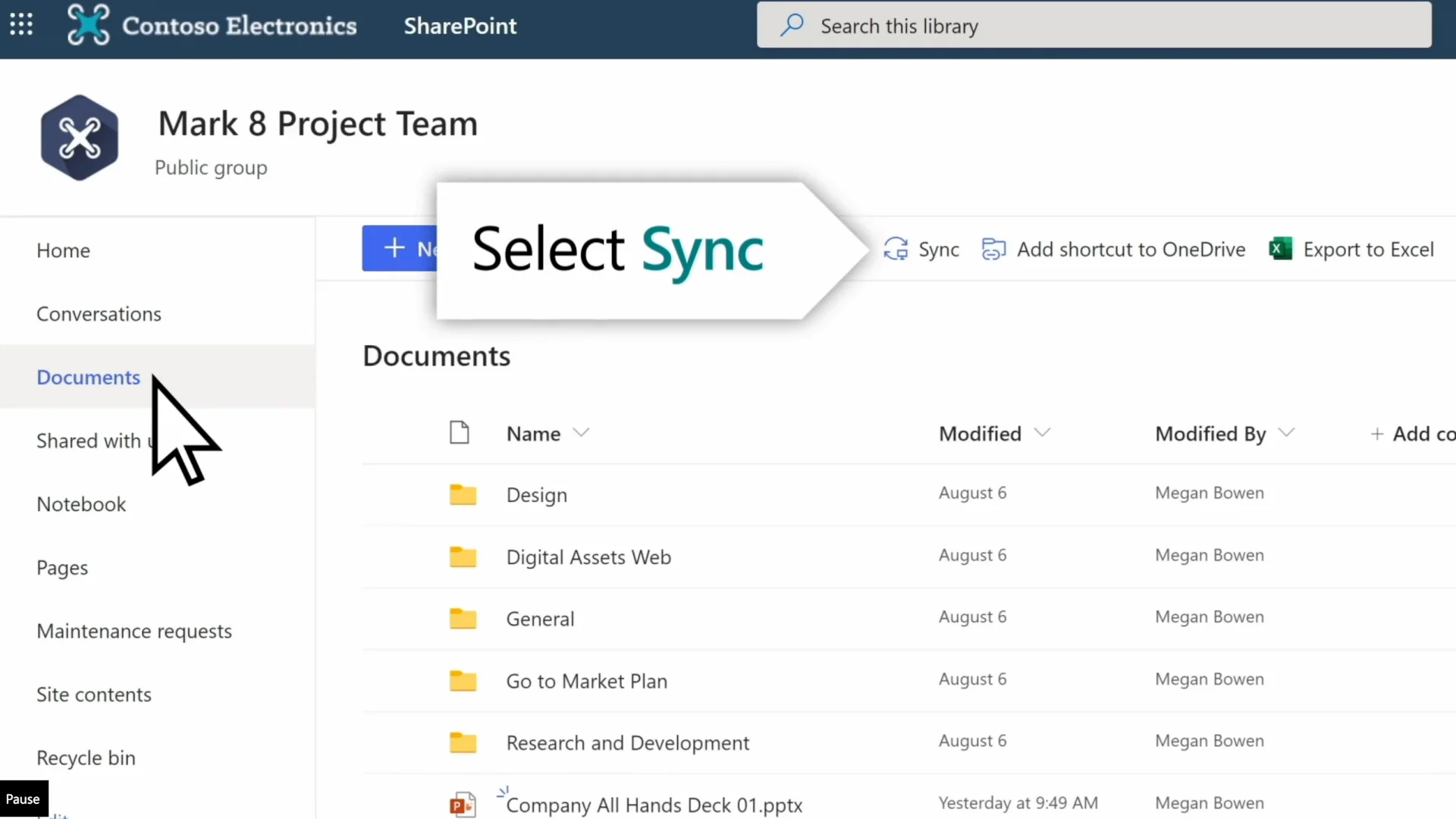
Task: Open the Digital Assets Web folder icon
Action: (462, 556)
